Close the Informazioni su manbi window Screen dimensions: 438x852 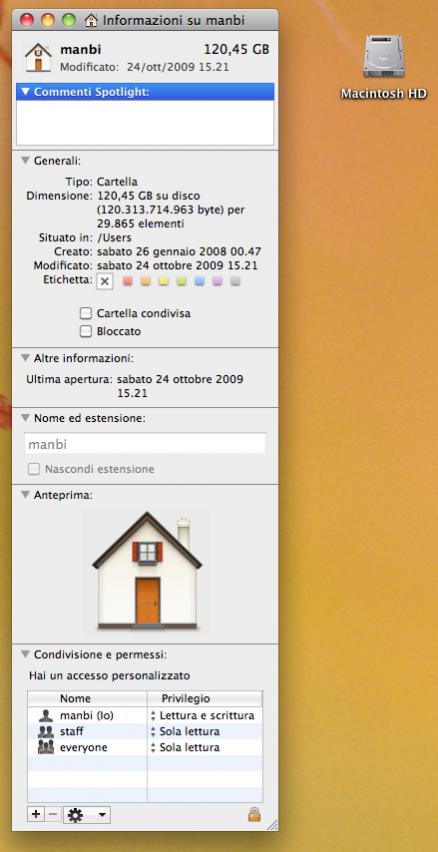point(27,21)
